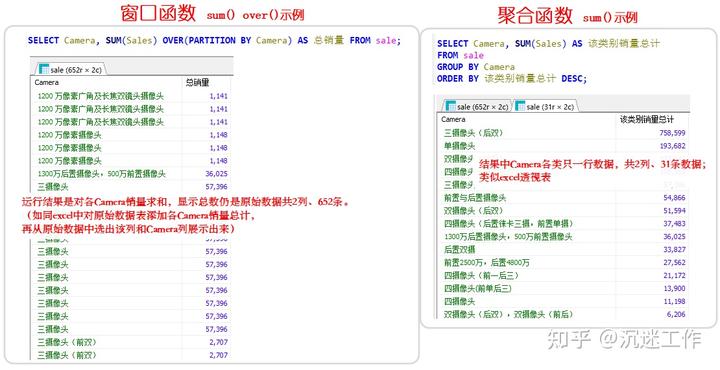Image resolution: width=720 pixels, height=370 pixels.
Task: Select the value 13,900
Action: (x=674, y=288)
